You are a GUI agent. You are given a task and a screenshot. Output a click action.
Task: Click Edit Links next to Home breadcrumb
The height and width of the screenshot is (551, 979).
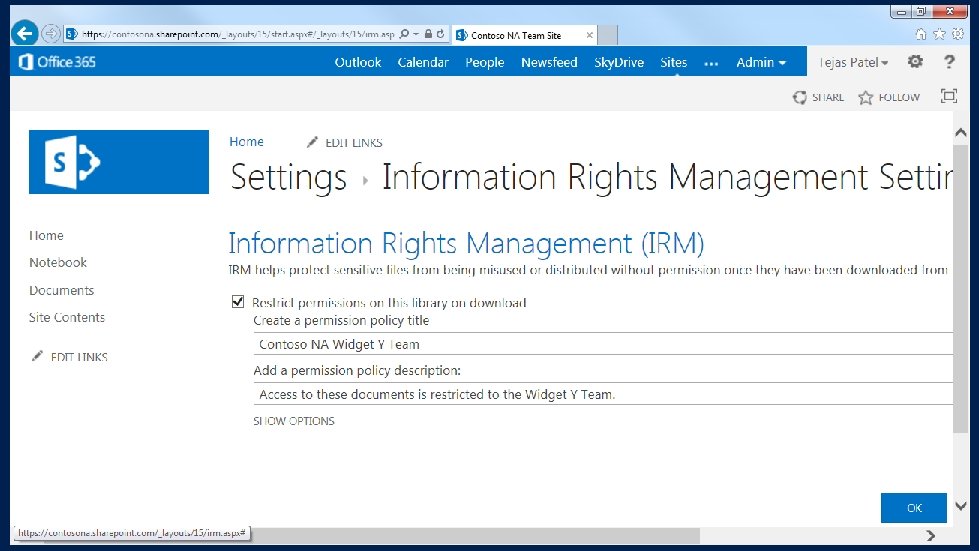[x=353, y=143]
